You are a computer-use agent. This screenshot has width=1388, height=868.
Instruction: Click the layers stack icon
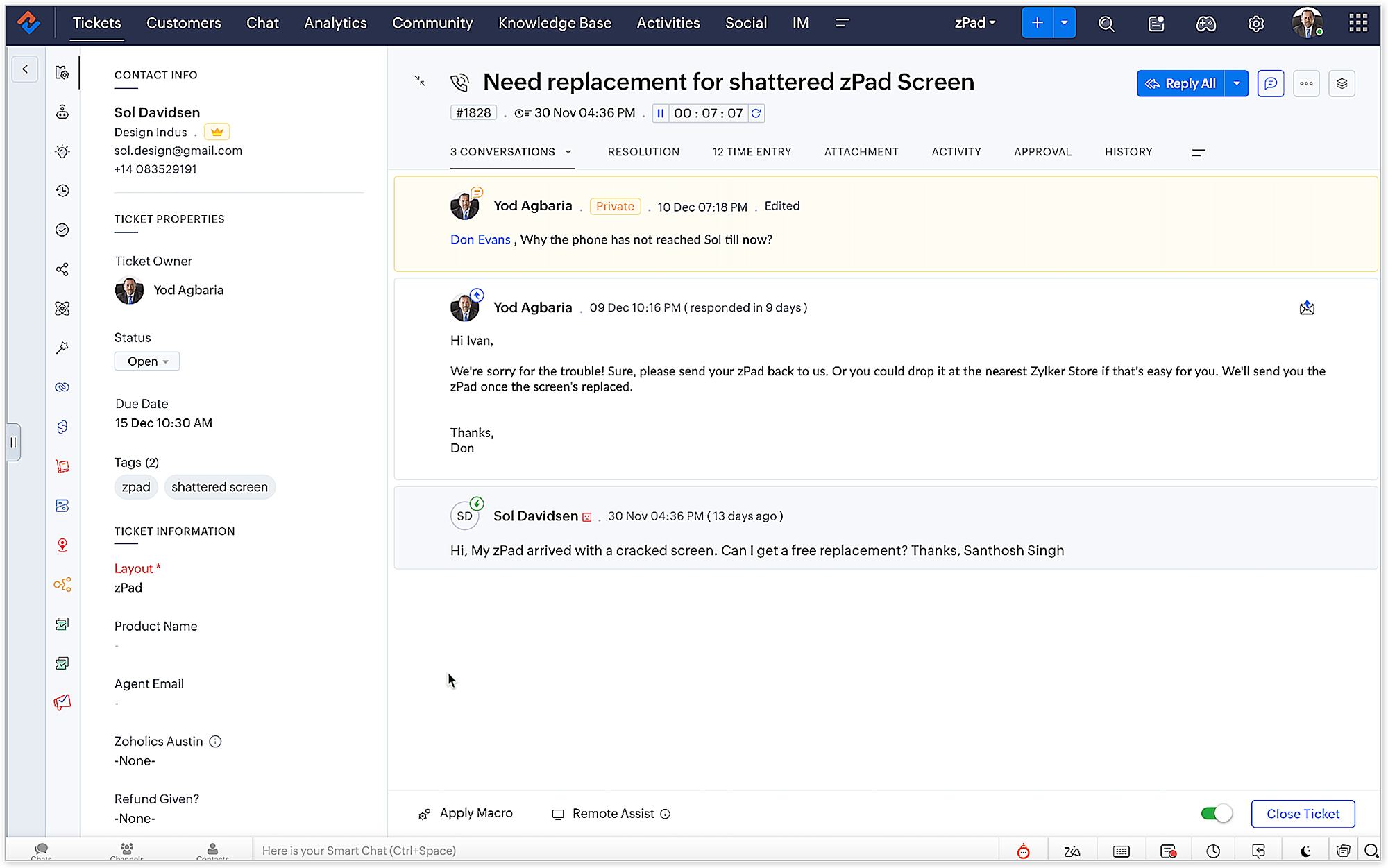(x=1342, y=83)
